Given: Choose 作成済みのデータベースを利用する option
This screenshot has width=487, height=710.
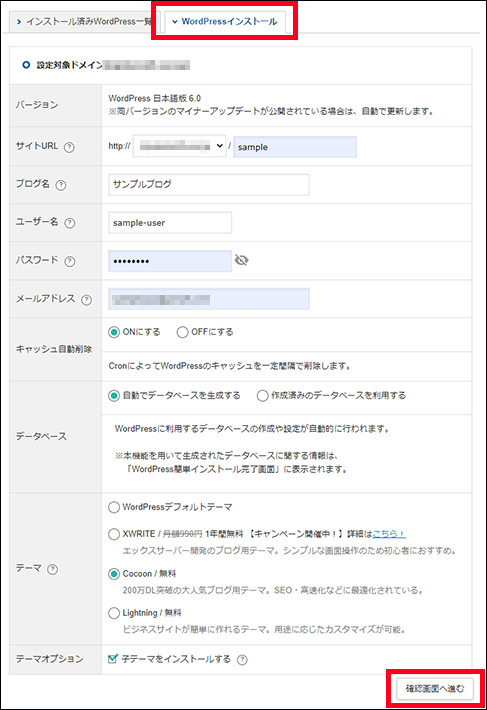Looking at the screenshot, I should click(263, 396).
